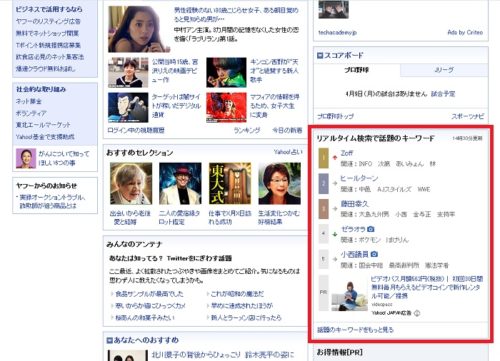The image size is (500, 361).
Task: Click the ad info icon next to Yahoo! JAPAN広告
Action: tap(417, 313)
